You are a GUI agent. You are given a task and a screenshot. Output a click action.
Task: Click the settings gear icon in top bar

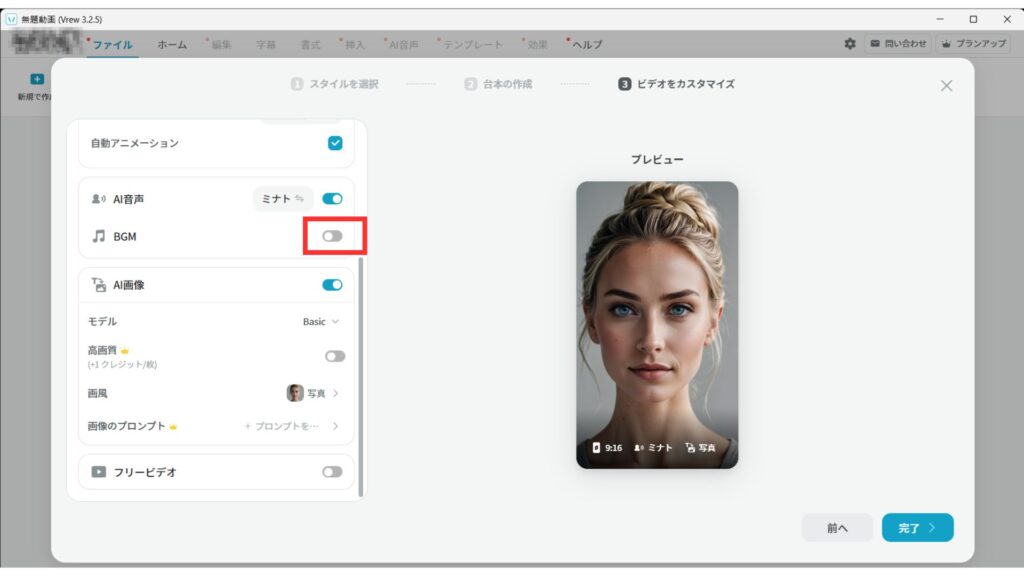click(850, 44)
